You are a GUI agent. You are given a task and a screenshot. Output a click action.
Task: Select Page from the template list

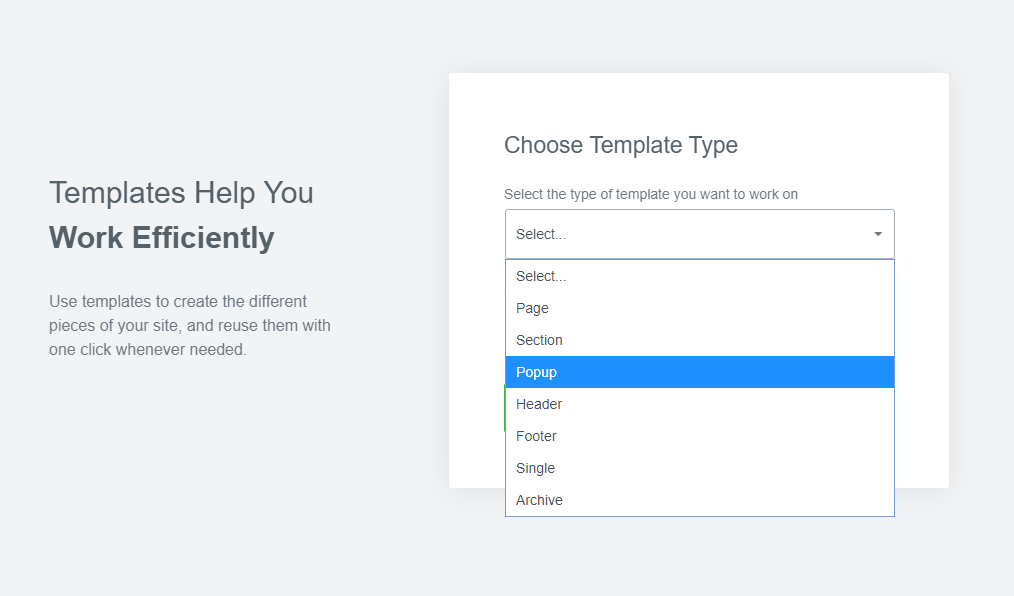[700, 308]
